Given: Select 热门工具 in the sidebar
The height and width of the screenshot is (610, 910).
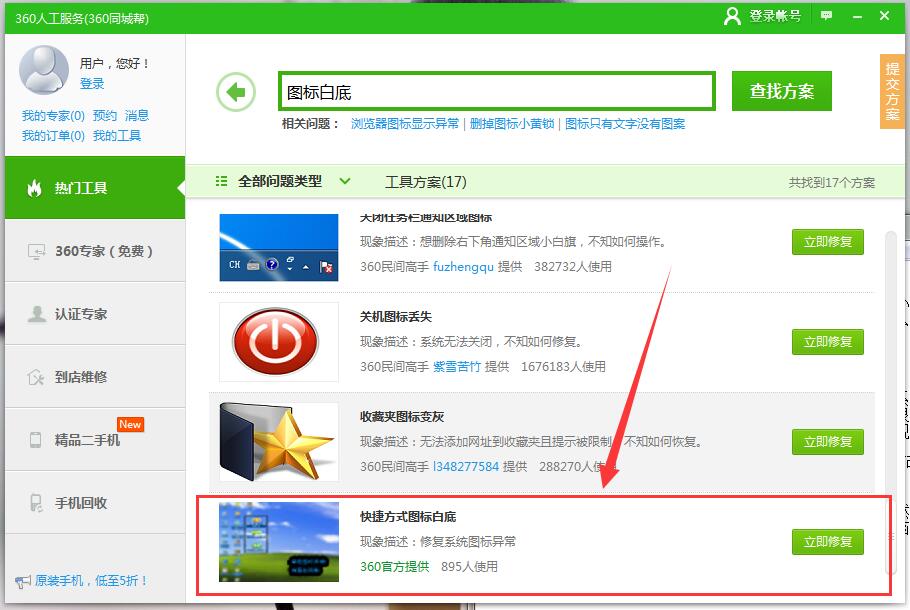Looking at the screenshot, I should (94, 188).
